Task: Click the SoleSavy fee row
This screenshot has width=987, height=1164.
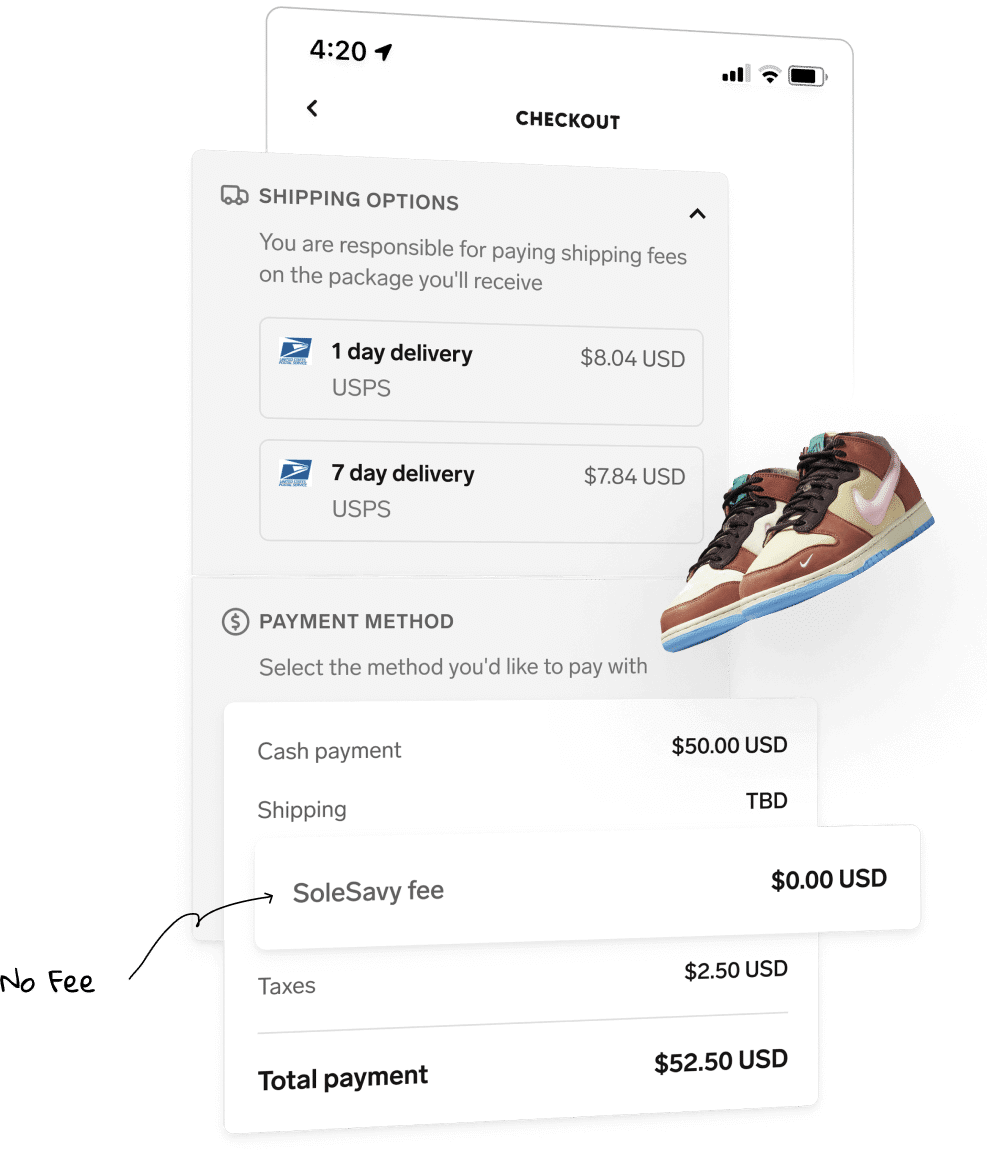Action: click(x=587, y=887)
